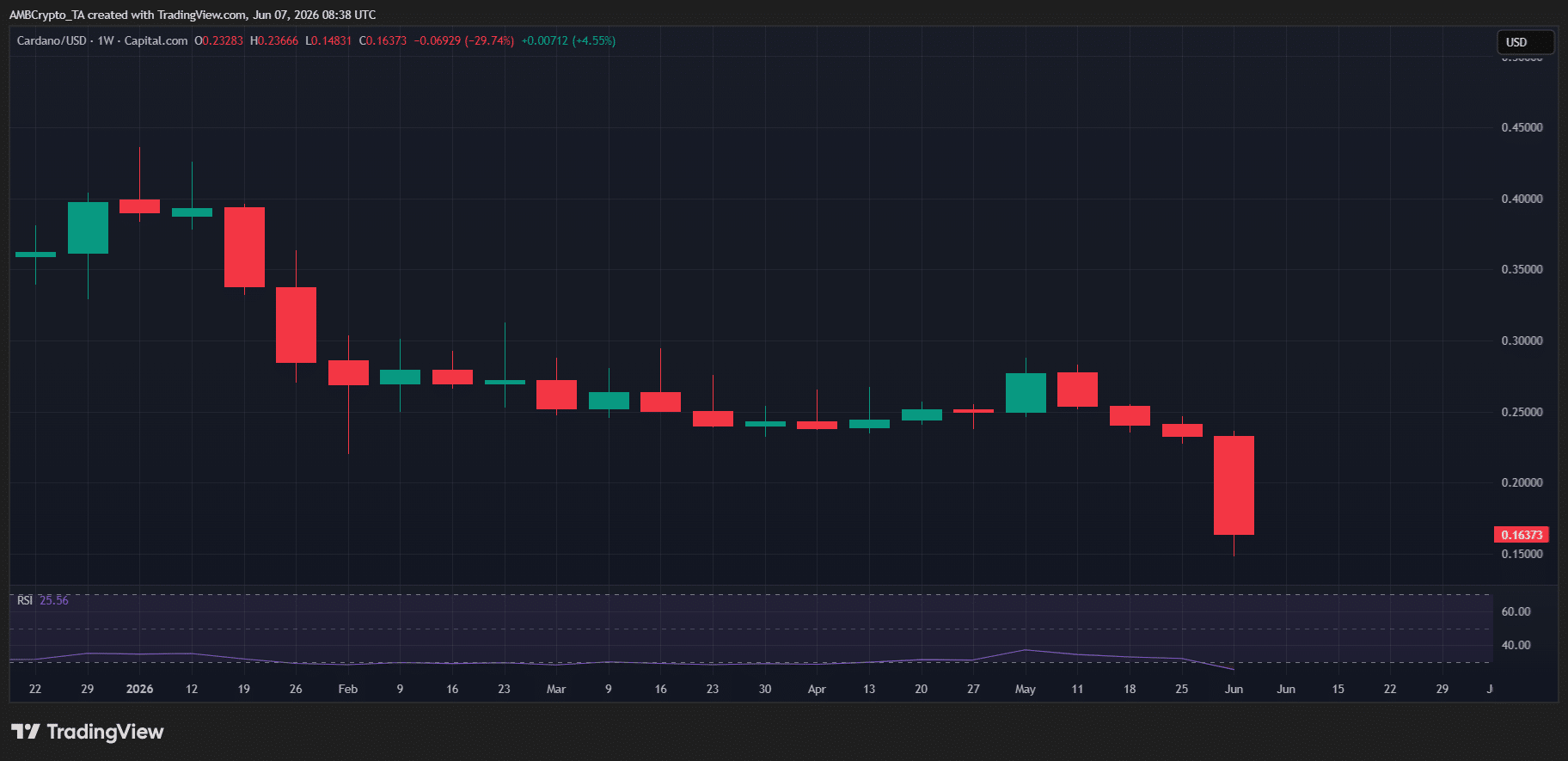This screenshot has height=761, width=1568.
Task: Click the RSI 40.00 scale label
Action: coord(1516,645)
